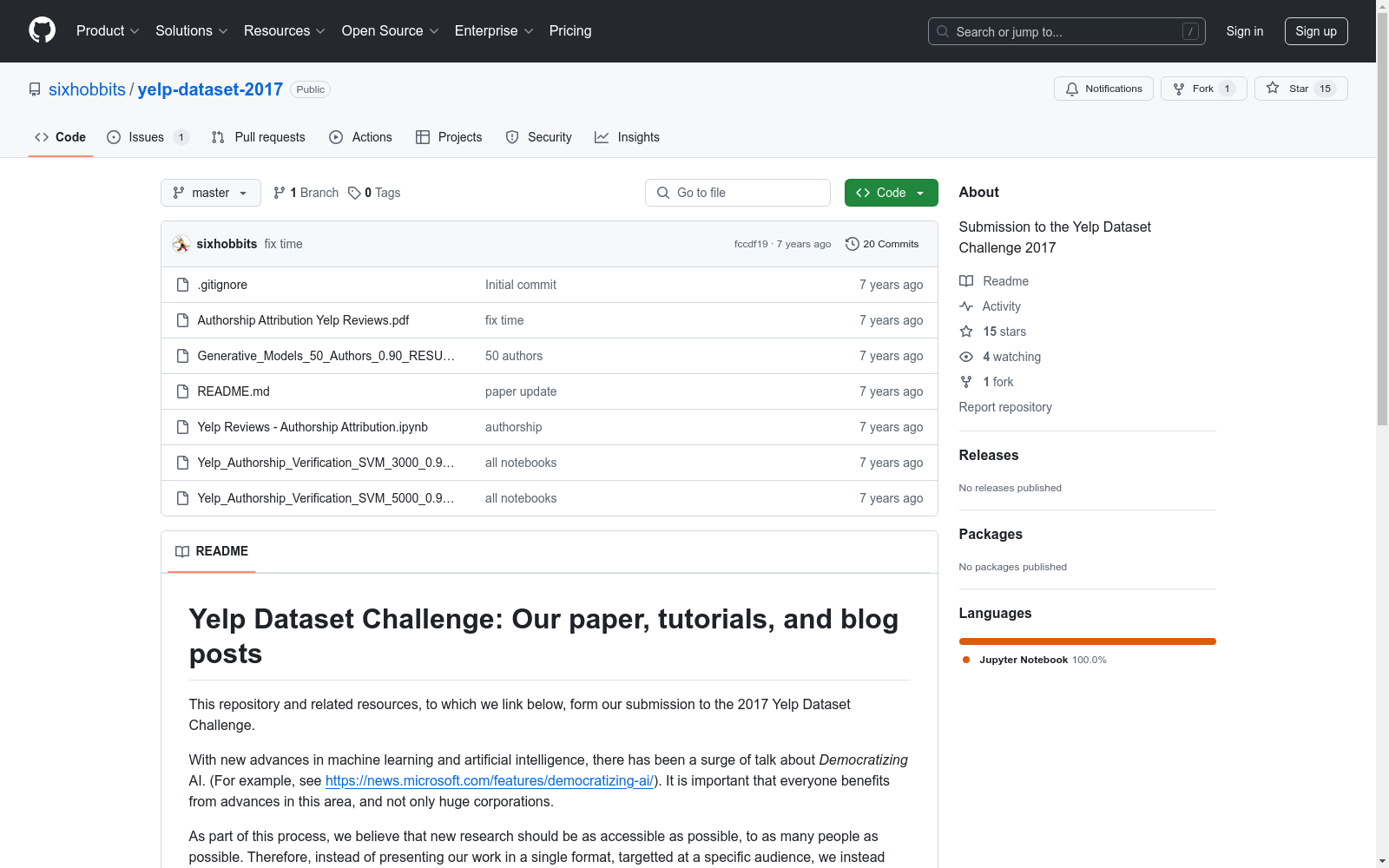Screen dimensions: 1389x868
Task: Click the Jupyter Notebook language bar
Action: 1088,641
